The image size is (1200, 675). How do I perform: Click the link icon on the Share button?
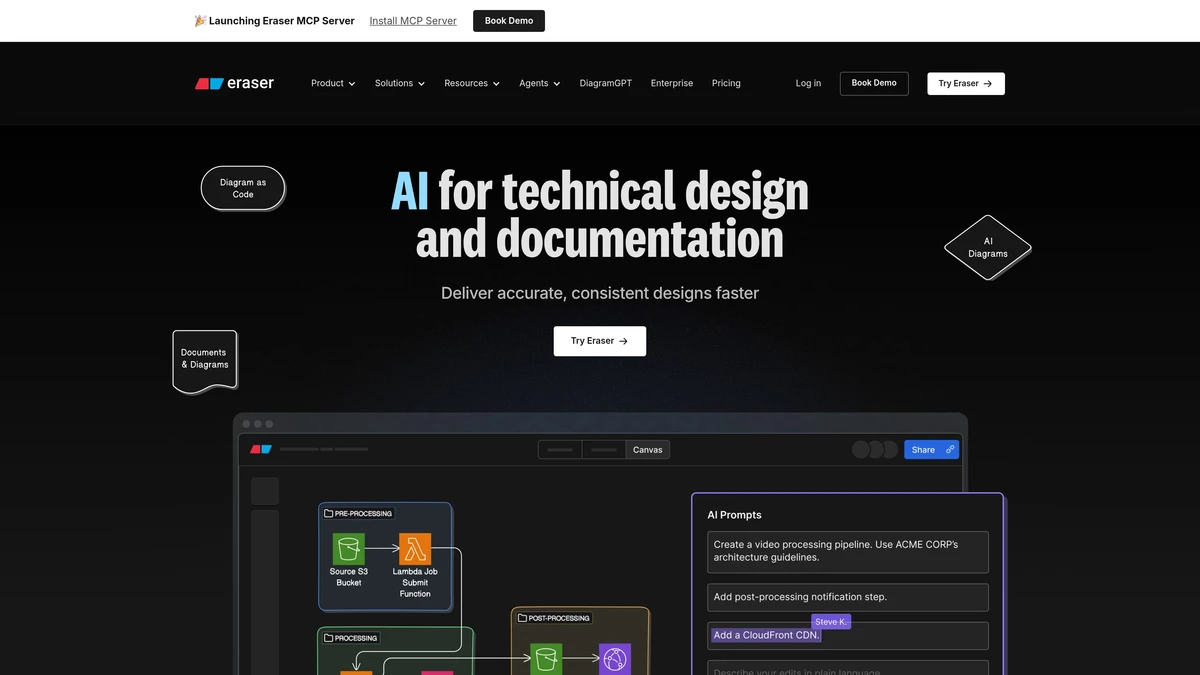pyautogui.click(x=950, y=450)
